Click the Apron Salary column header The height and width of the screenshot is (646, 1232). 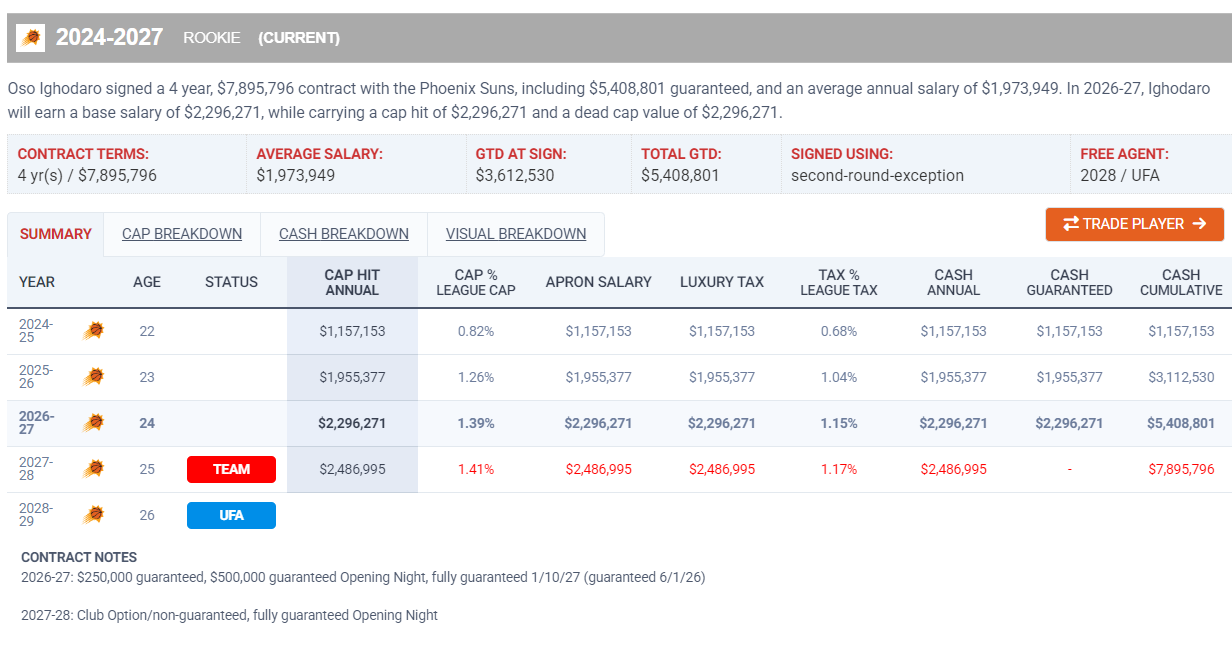point(599,282)
